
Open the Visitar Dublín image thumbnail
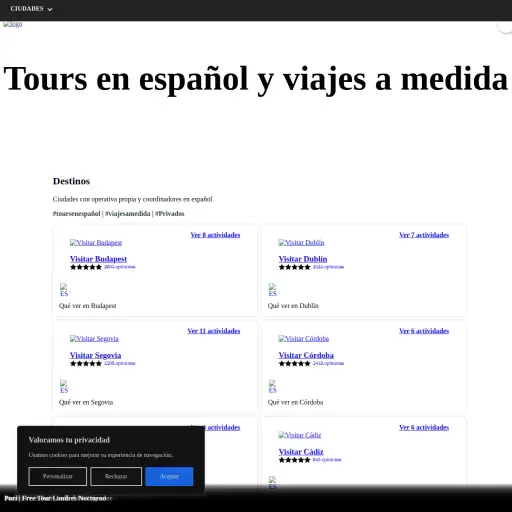301,243
